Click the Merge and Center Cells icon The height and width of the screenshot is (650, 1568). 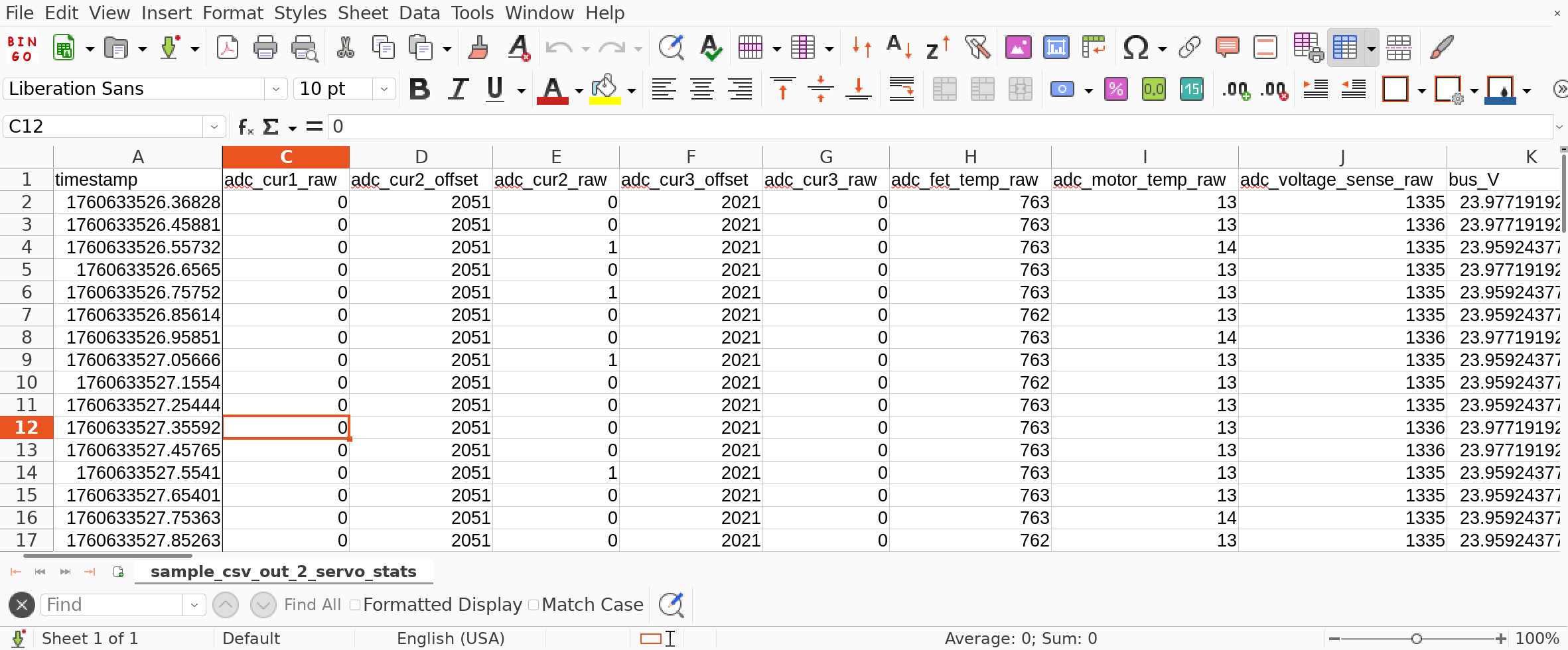(x=944, y=89)
